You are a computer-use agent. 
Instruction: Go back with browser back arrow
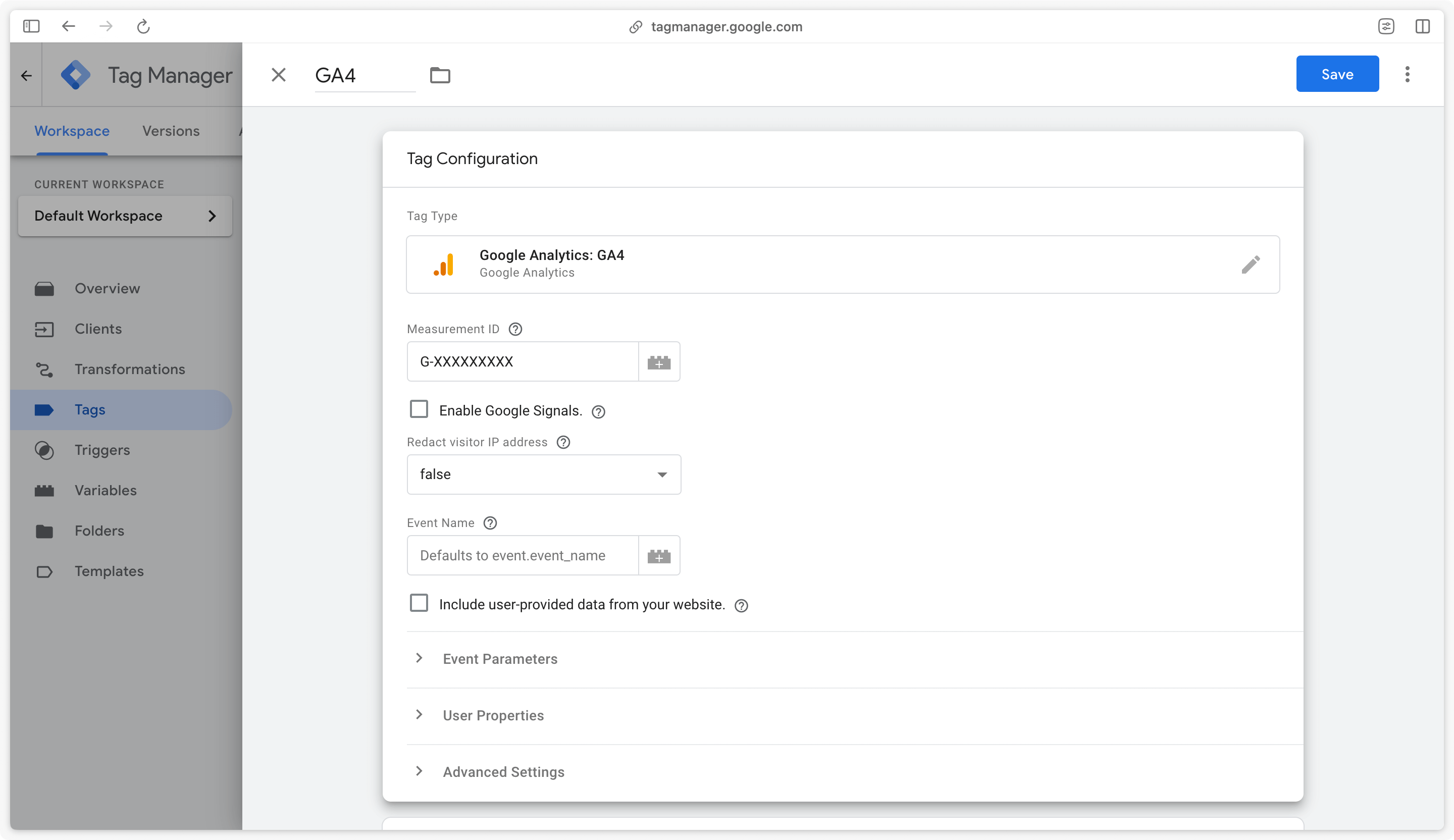pos(69,26)
